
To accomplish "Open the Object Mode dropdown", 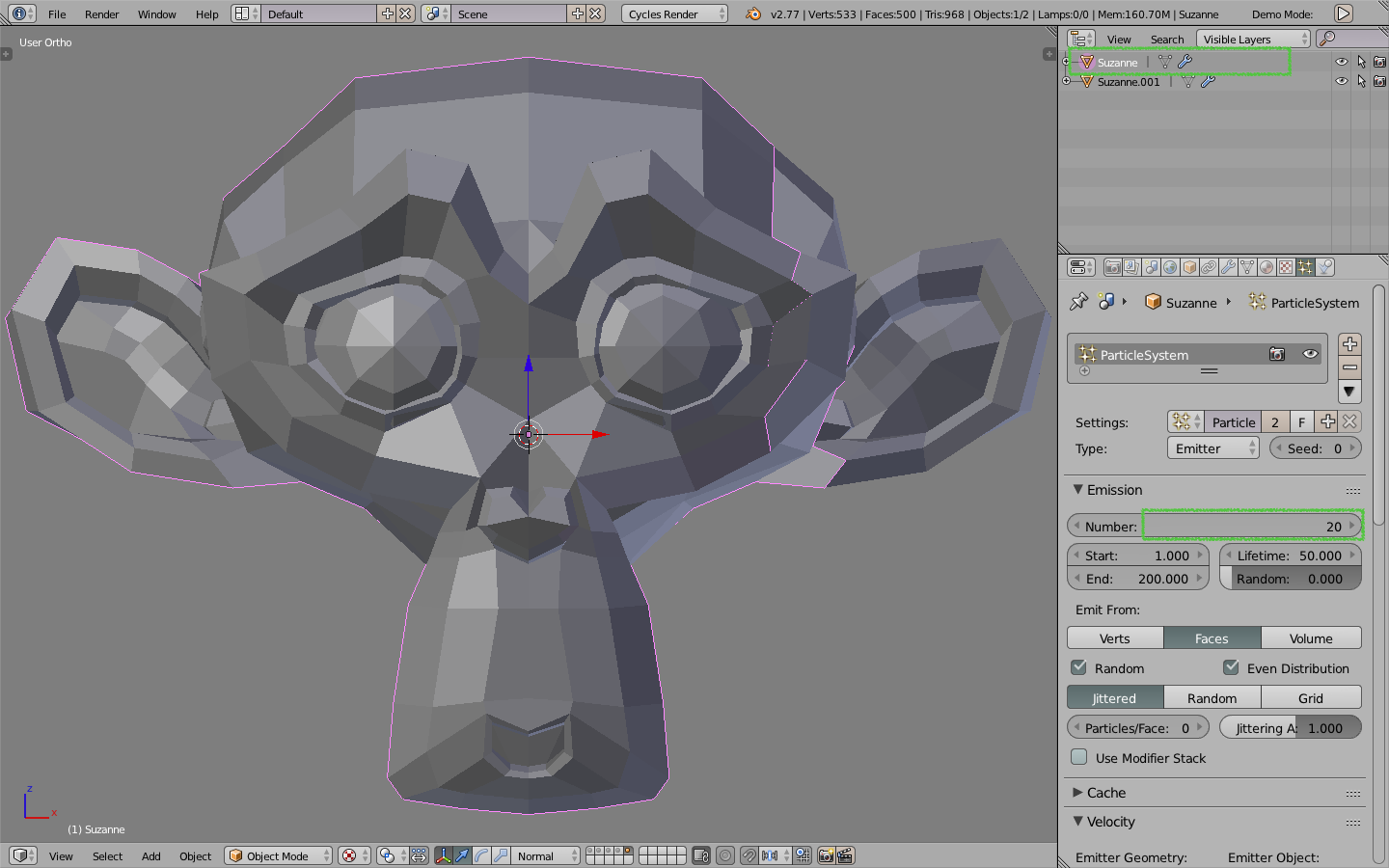I will 278,855.
